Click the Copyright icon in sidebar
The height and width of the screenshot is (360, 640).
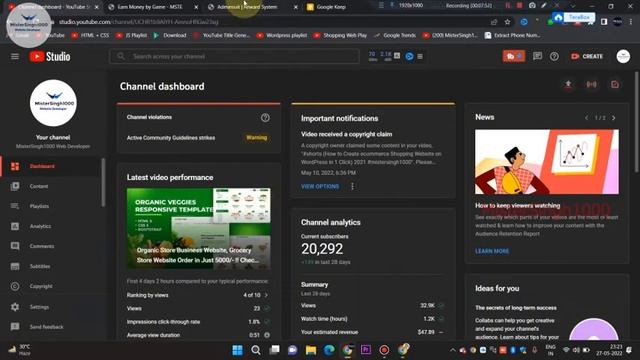click(x=15, y=287)
